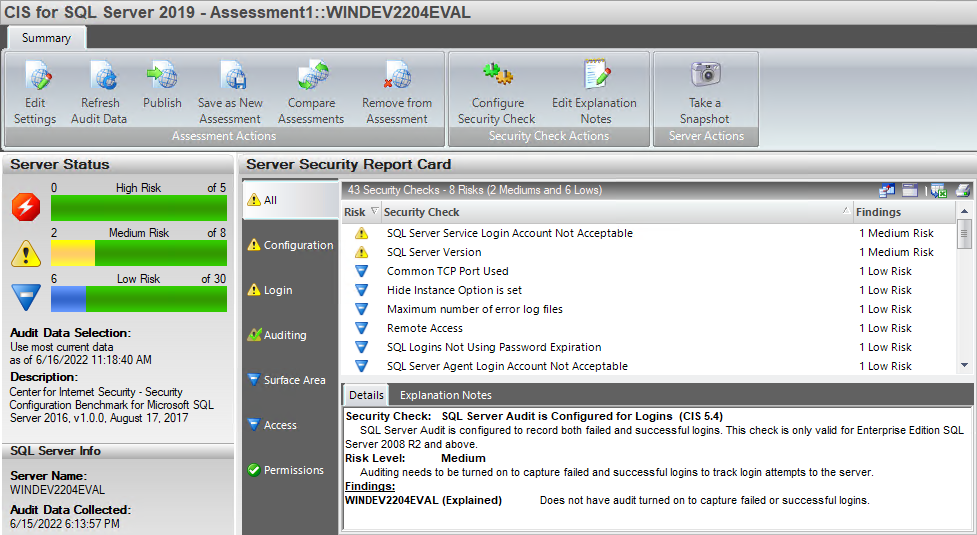Select the SQL Server Version row

(434, 252)
